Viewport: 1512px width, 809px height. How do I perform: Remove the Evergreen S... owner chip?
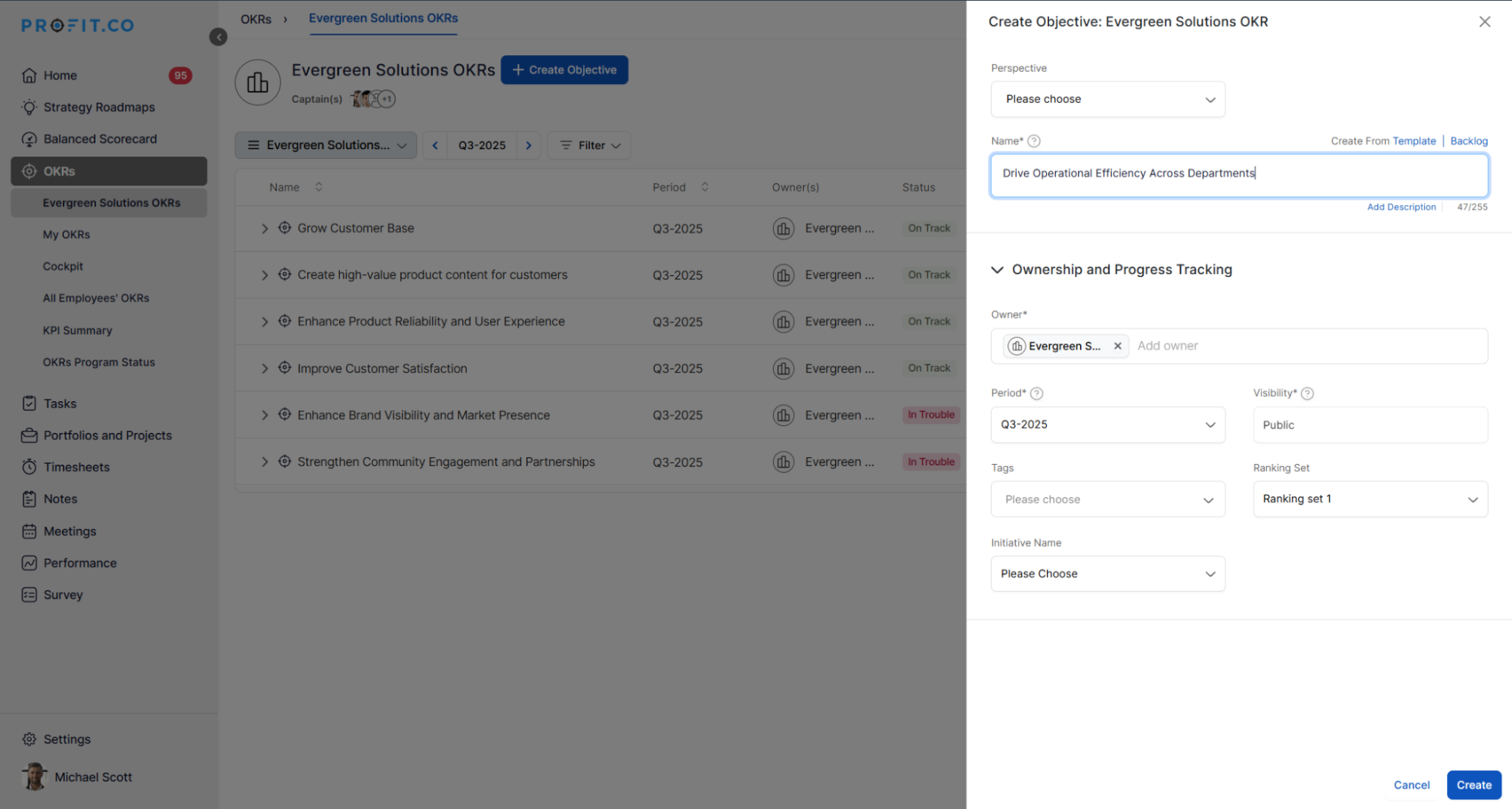coord(1117,346)
